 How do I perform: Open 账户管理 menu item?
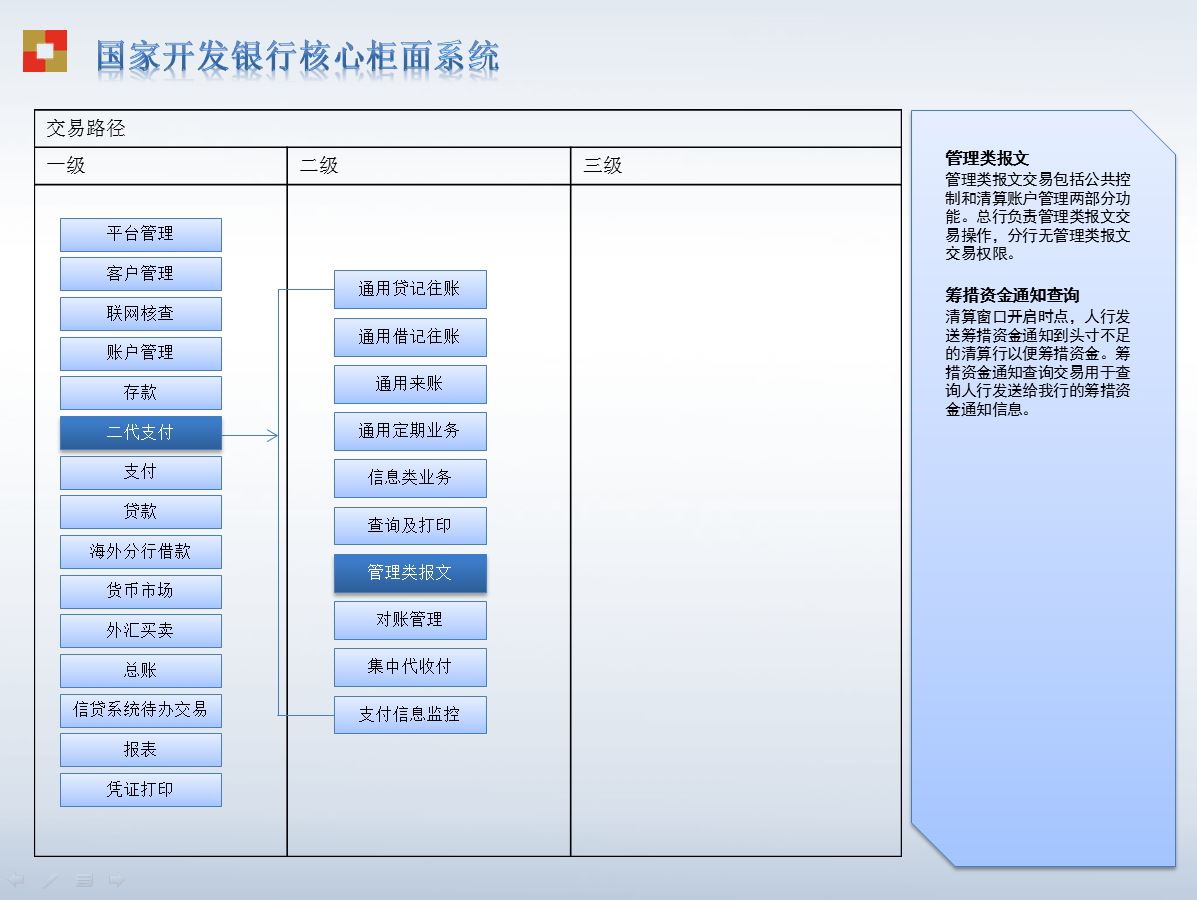point(140,353)
